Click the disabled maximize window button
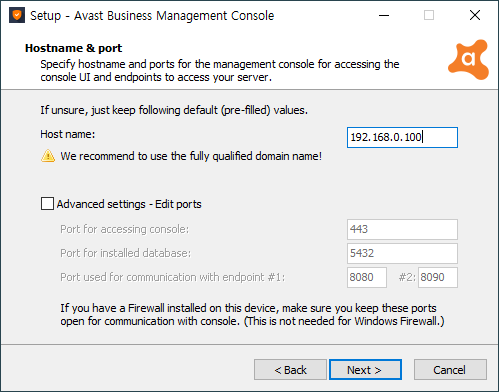 tap(429, 15)
